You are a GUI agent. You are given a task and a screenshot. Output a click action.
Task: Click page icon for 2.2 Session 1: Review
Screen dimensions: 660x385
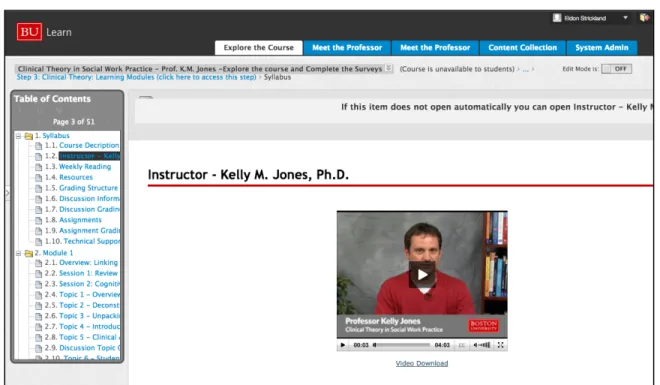click(38, 273)
